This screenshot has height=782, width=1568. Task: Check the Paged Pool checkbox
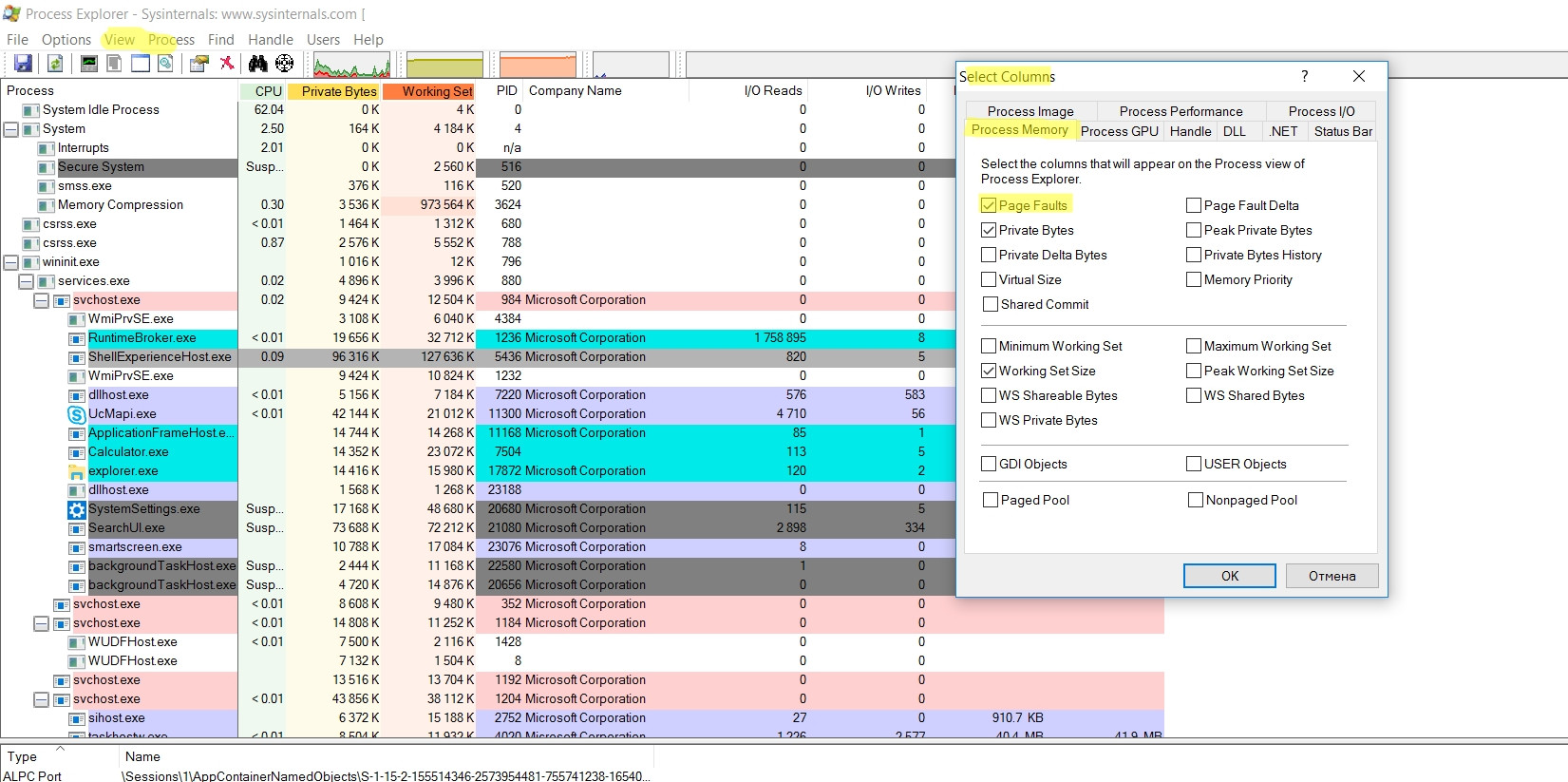pos(991,500)
